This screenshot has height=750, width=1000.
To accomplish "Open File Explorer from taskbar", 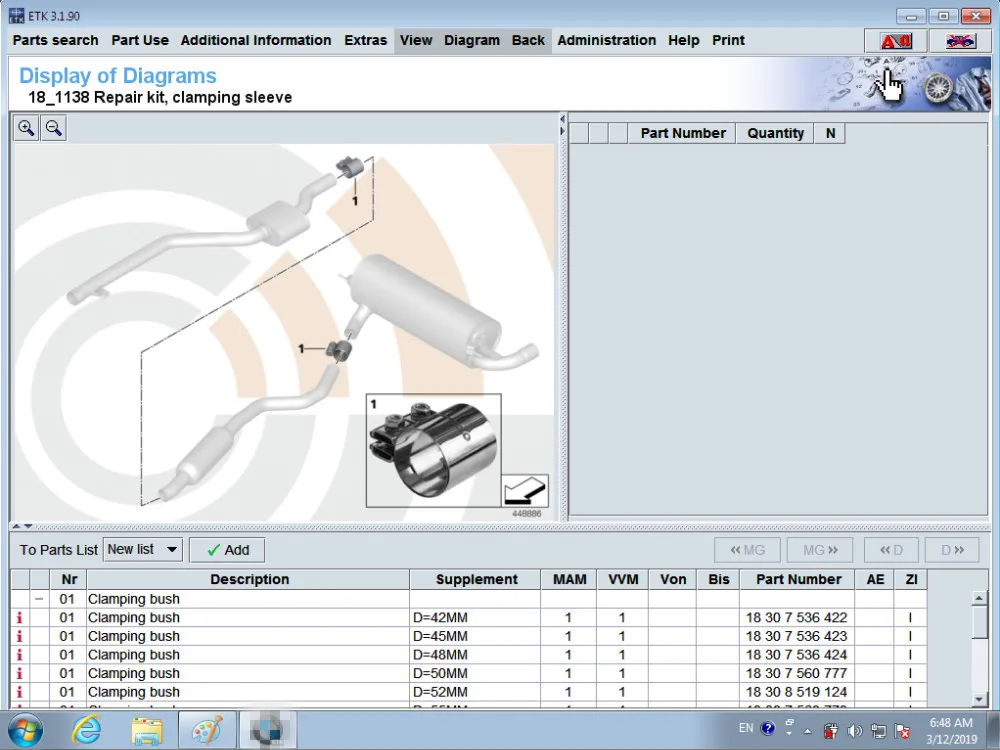I will pos(147,730).
